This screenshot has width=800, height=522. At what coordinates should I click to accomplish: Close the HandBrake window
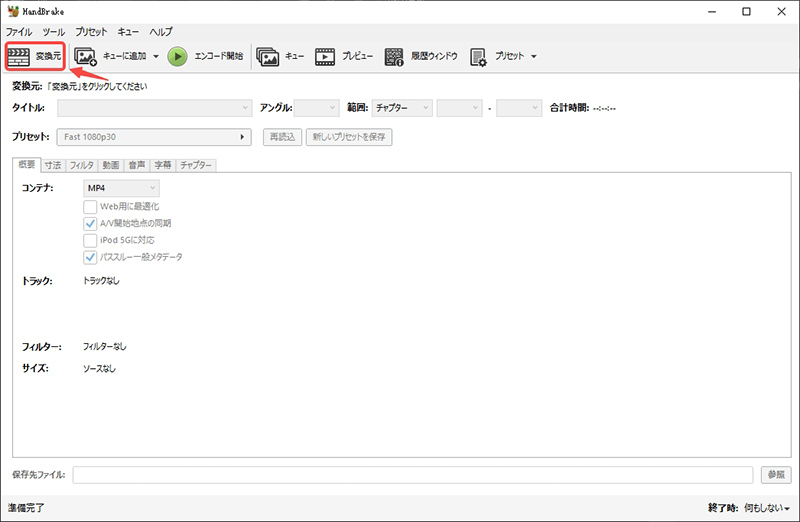(x=781, y=12)
